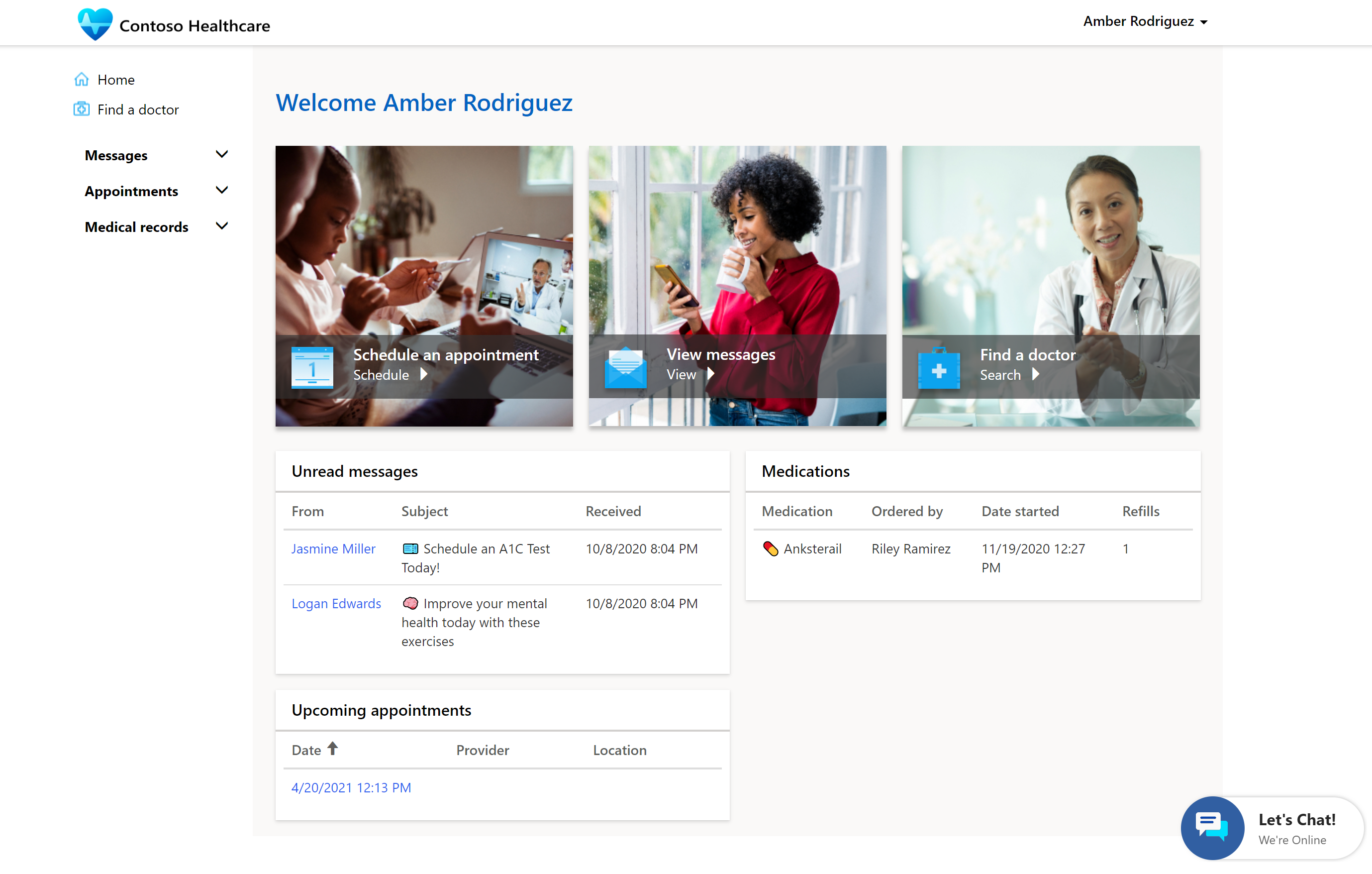The height and width of the screenshot is (874, 1372).
Task: Click the Anksterail medication pill icon
Action: (770, 548)
